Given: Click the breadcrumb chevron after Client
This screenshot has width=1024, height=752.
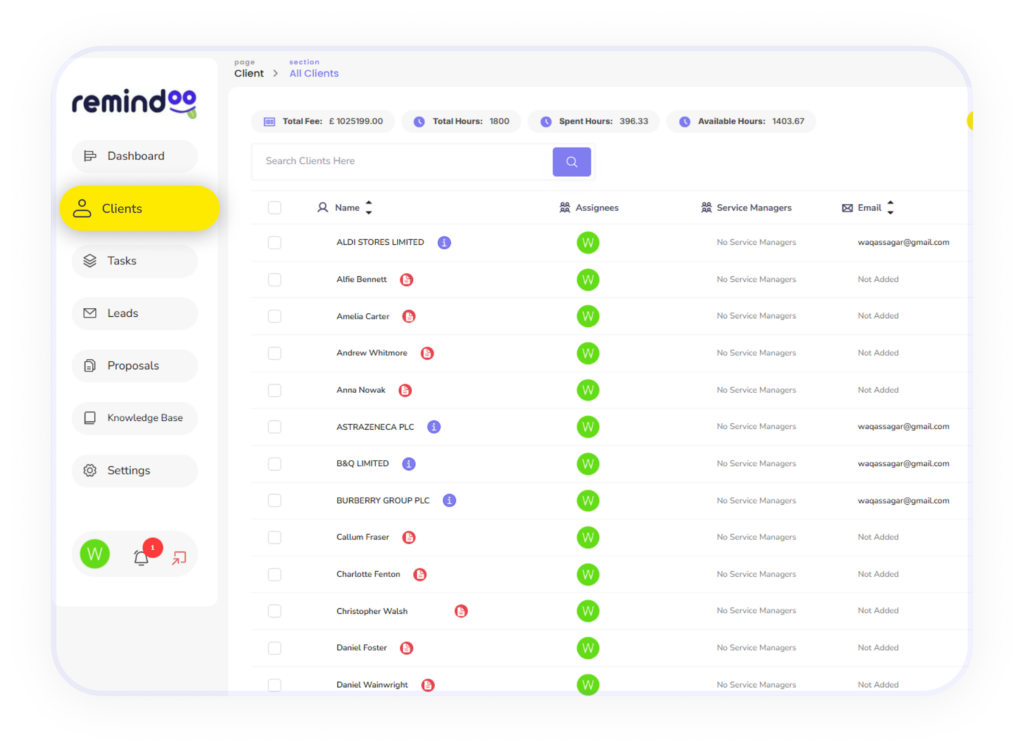Looking at the screenshot, I should [276, 73].
